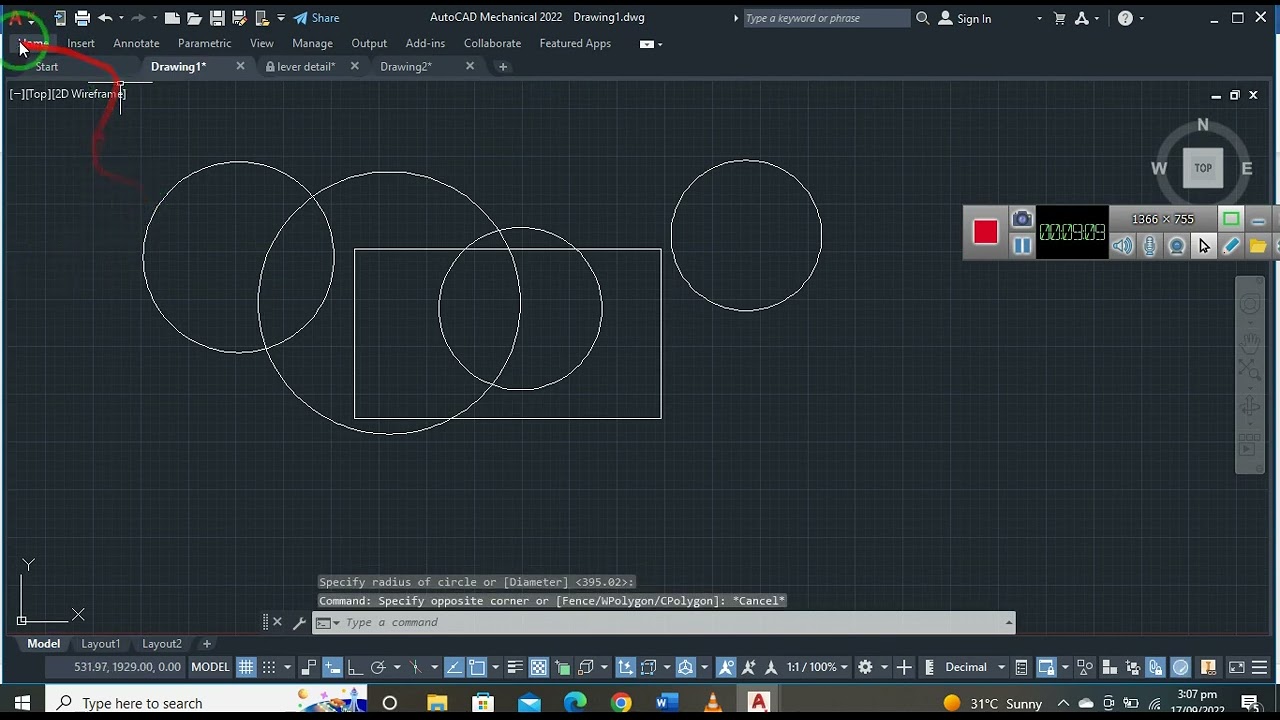Open Microsoft Word from taskbar
The width and height of the screenshot is (1280, 720).
[x=667, y=703]
